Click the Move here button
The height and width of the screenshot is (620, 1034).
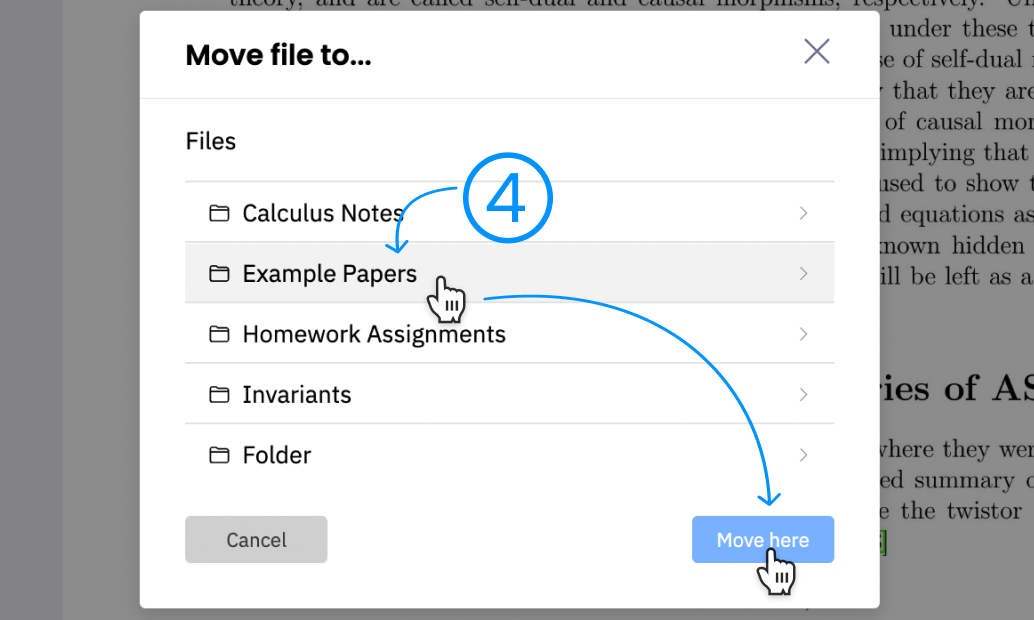(x=762, y=539)
